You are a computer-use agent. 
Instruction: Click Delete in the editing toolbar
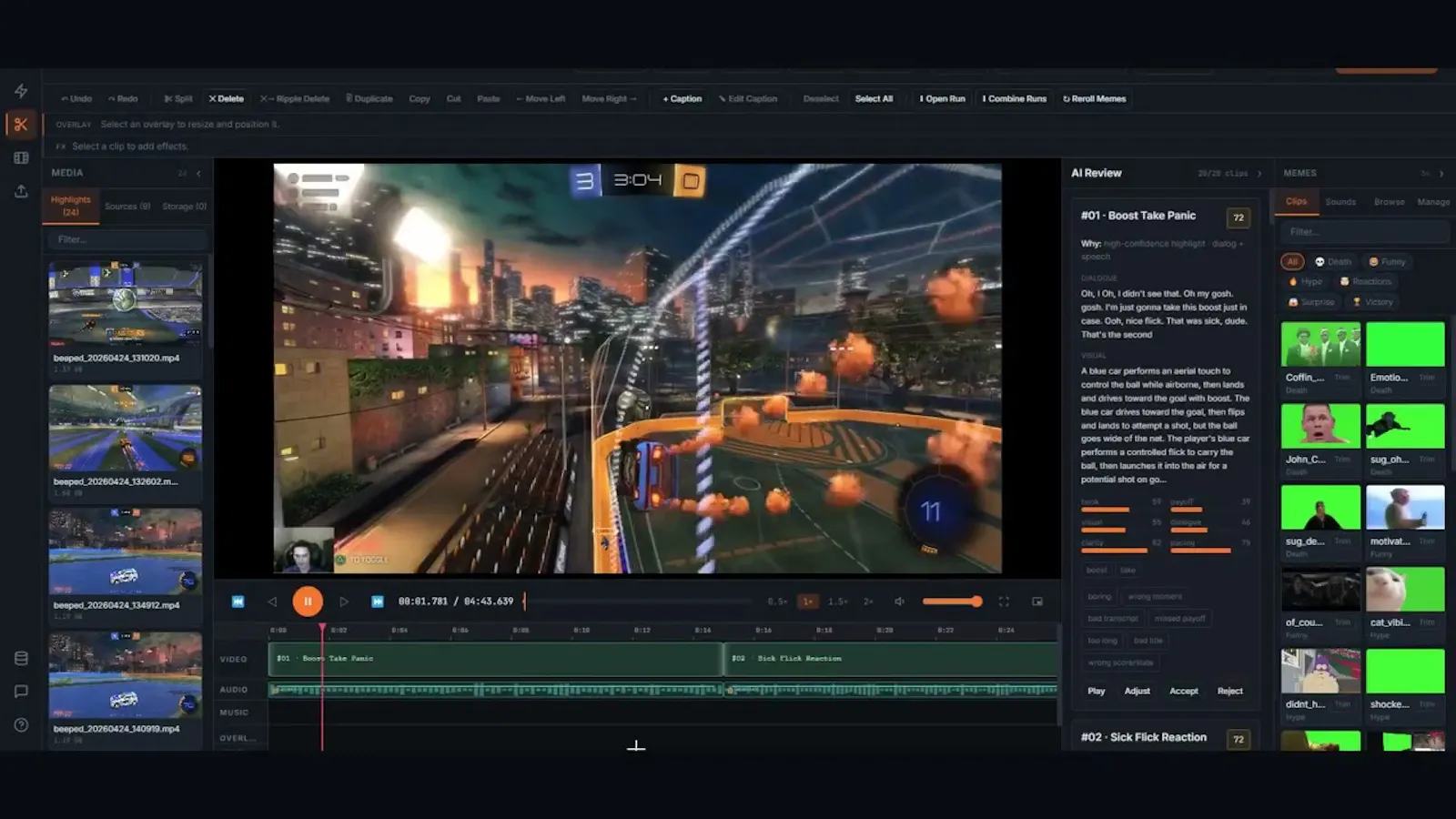point(226,98)
